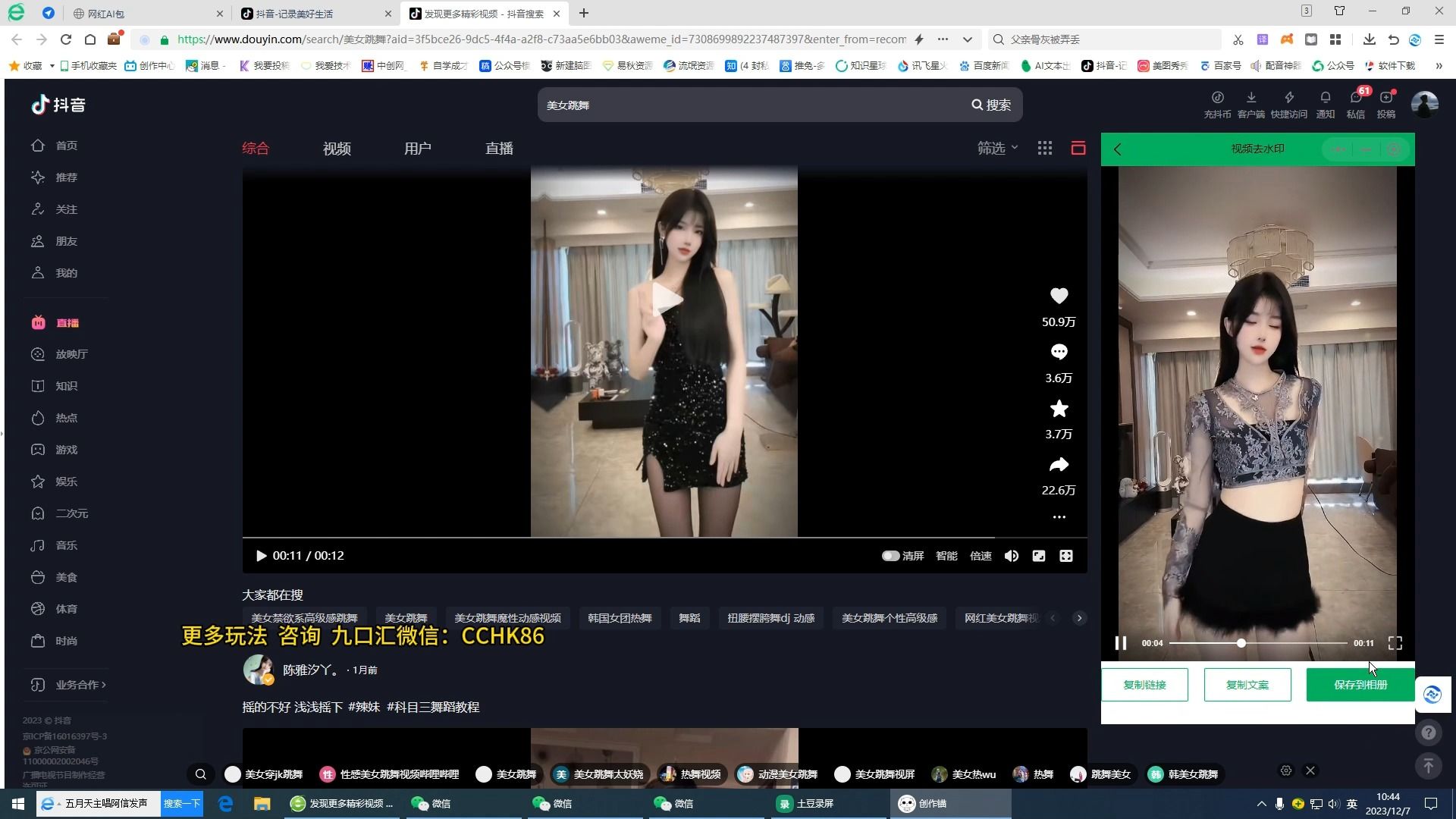The height and width of the screenshot is (819, 1456).
Task: Fullscreen the watermark preview video
Action: click(x=1395, y=643)
